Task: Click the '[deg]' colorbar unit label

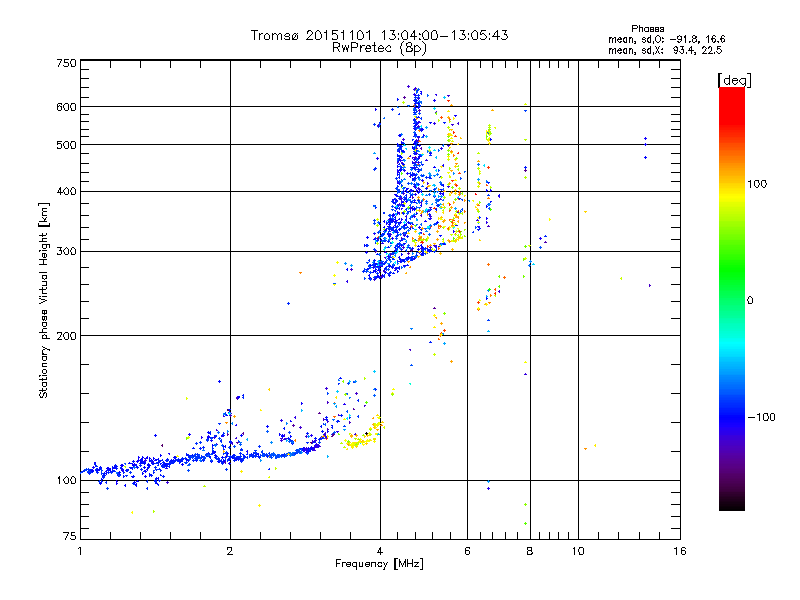Action: click(734, 80)
